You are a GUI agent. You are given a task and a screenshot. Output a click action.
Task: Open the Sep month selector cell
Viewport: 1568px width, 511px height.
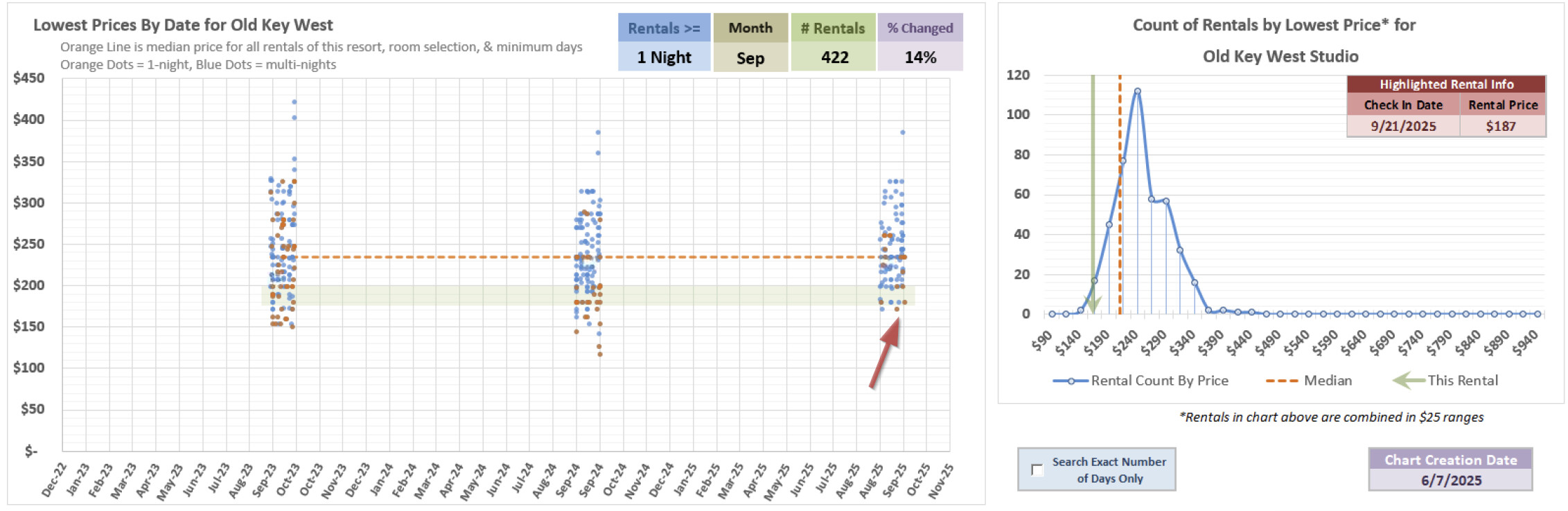point(750,57)
